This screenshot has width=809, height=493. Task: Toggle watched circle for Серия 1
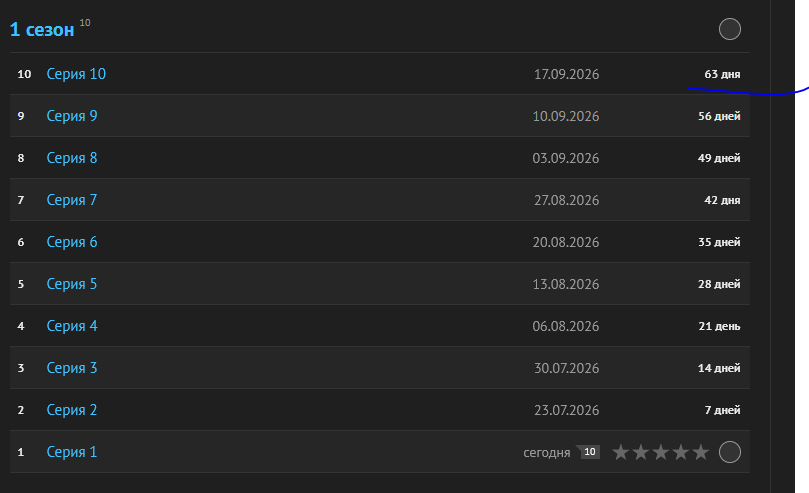730,452
